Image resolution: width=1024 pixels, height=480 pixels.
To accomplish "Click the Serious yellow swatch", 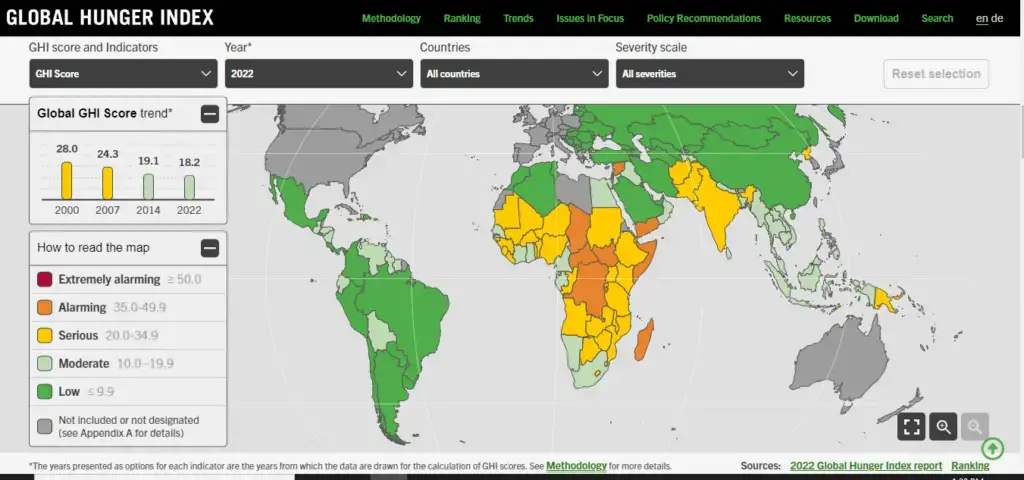I will [x=44, y=336].
